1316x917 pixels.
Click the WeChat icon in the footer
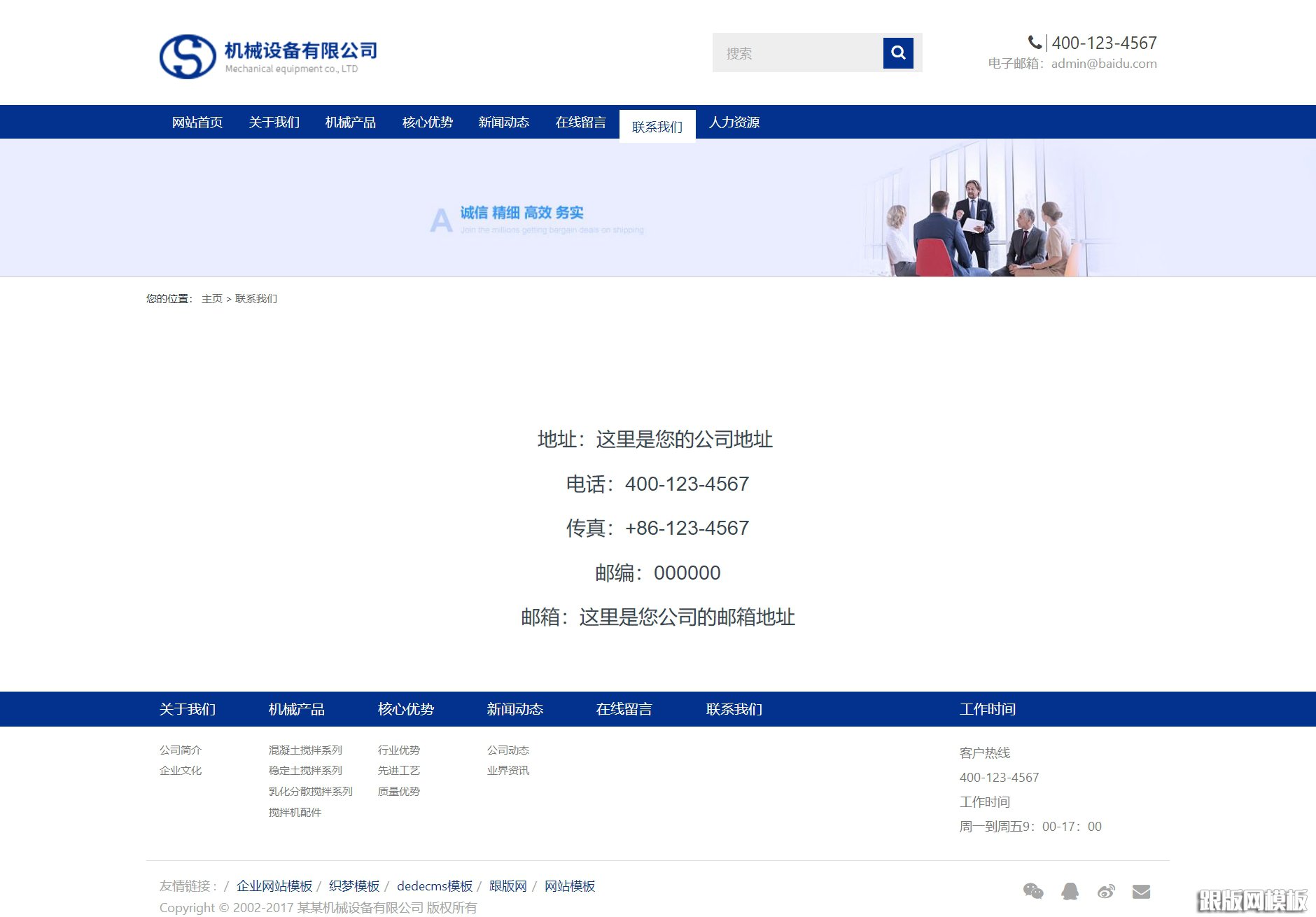coord(1034,891)
